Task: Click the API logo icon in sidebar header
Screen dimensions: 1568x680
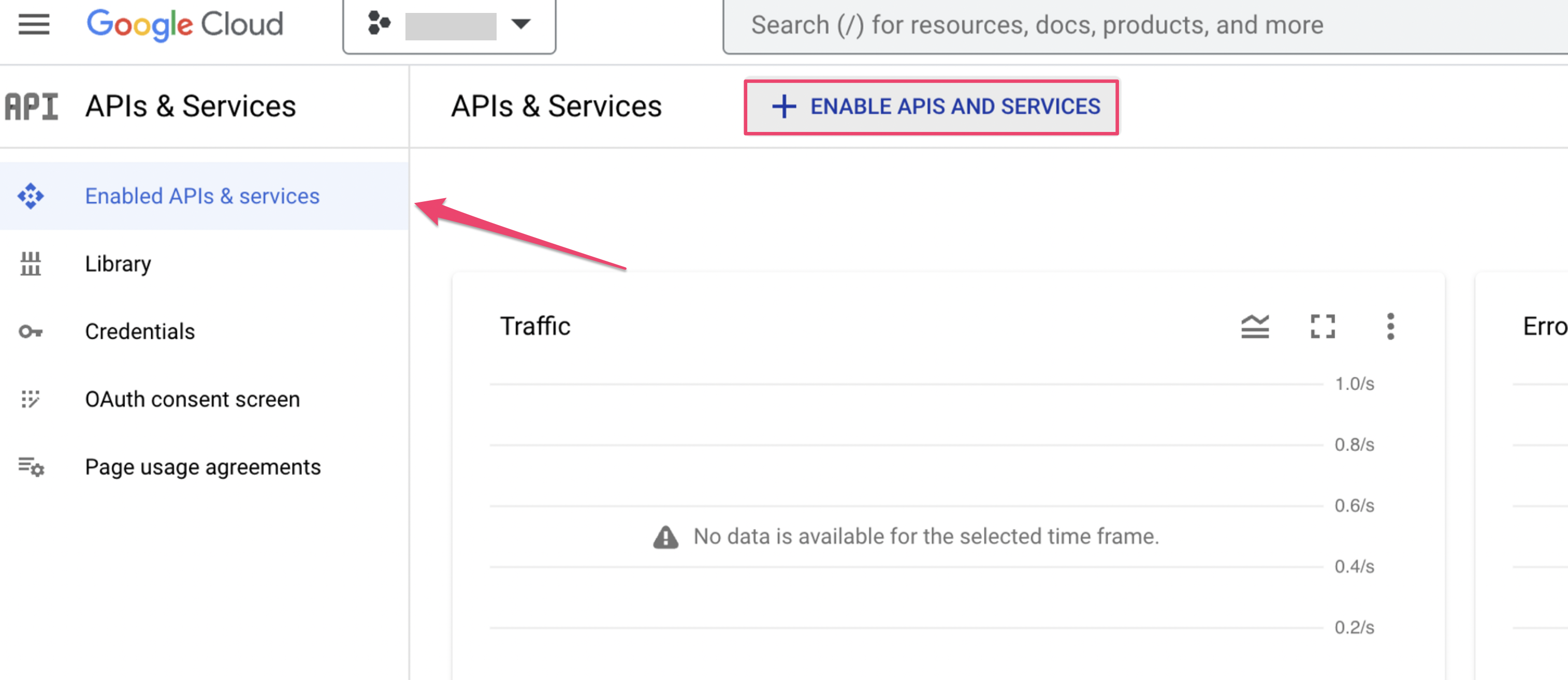Action: [x=32, y=107]
